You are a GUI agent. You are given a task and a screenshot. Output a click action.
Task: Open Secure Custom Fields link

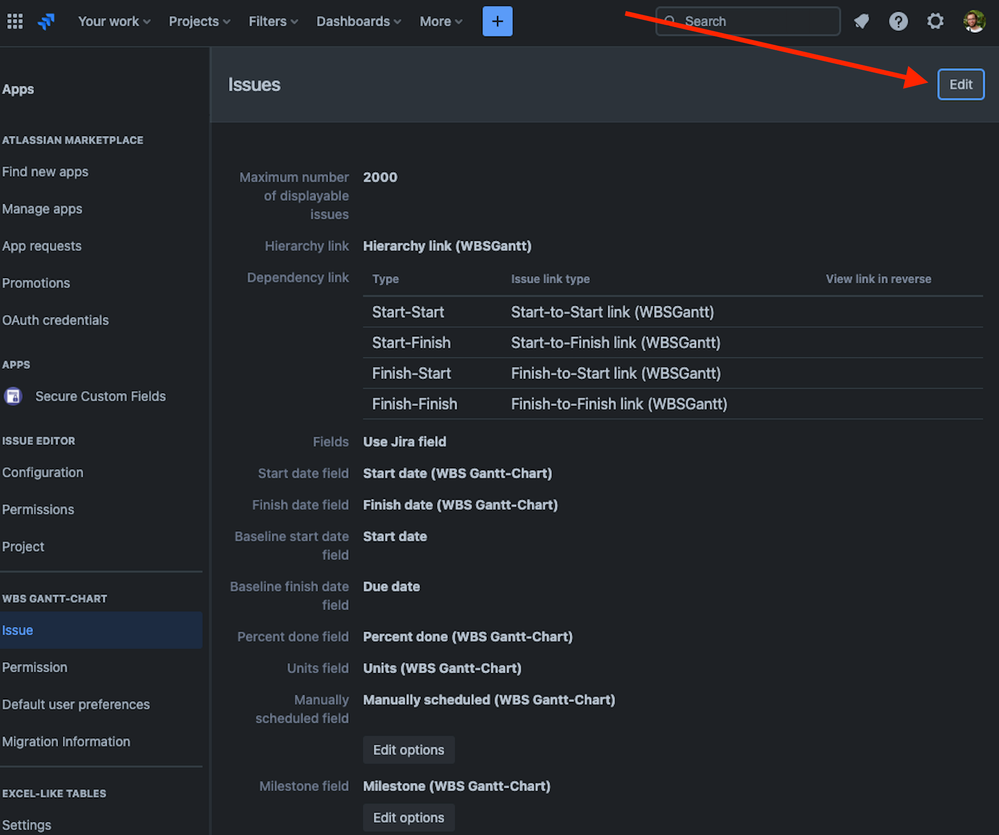click(101, 396)
